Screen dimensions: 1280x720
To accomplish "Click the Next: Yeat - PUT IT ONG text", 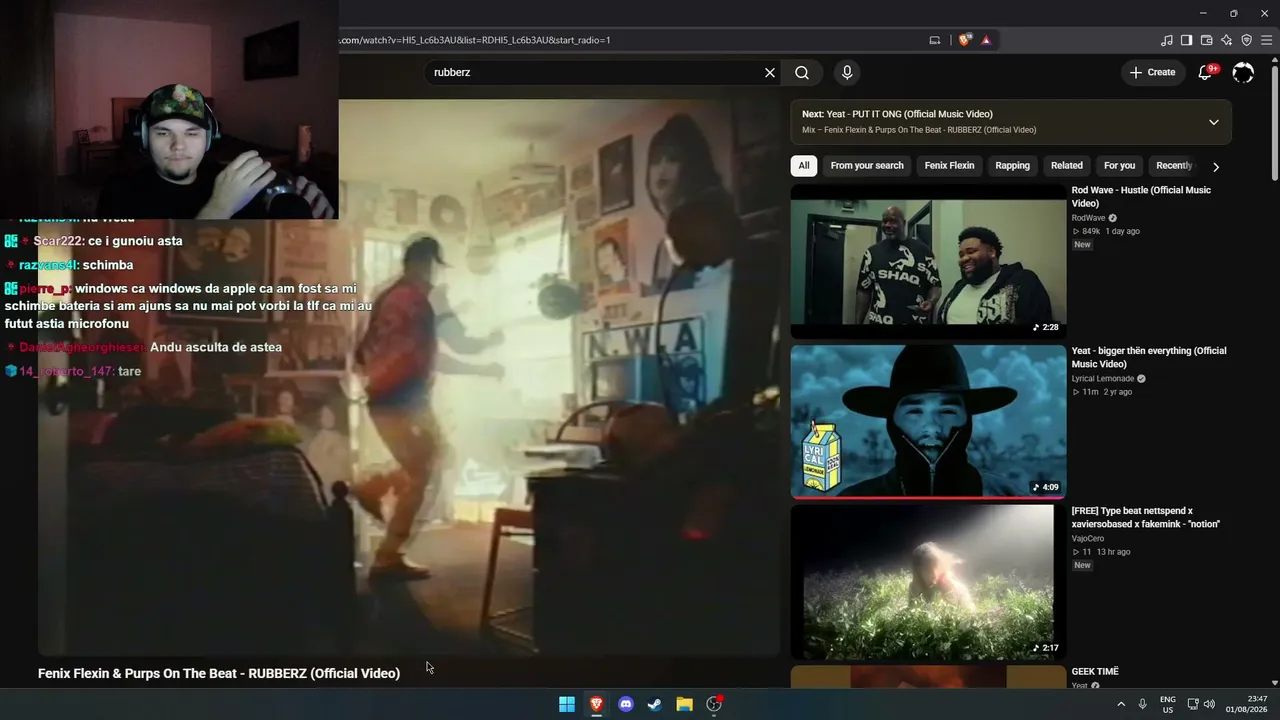I will [897, 114].
